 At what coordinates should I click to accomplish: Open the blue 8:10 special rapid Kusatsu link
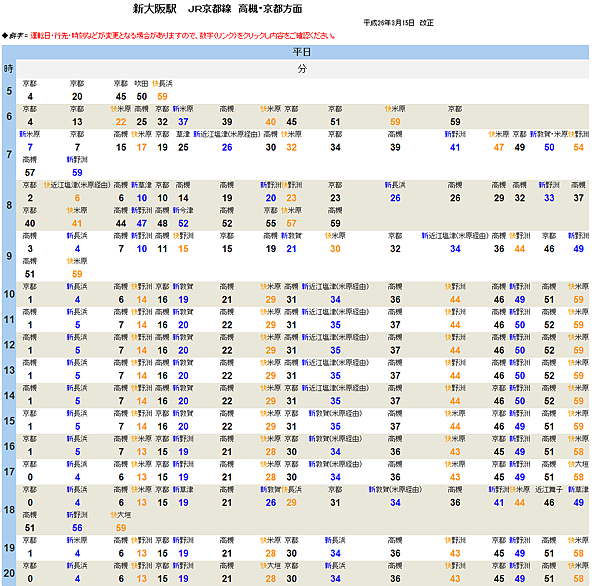[x=142, y=198]
